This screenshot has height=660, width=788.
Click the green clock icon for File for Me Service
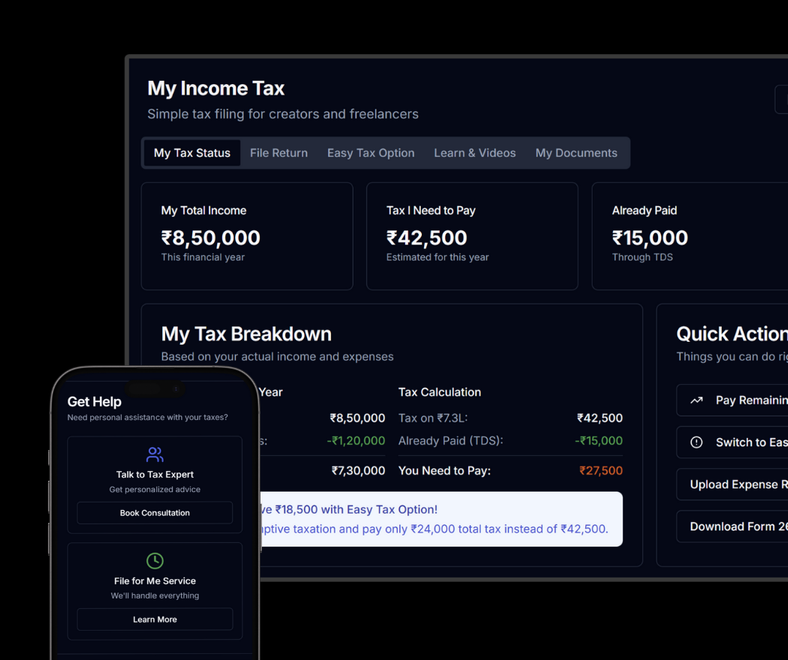155,561
